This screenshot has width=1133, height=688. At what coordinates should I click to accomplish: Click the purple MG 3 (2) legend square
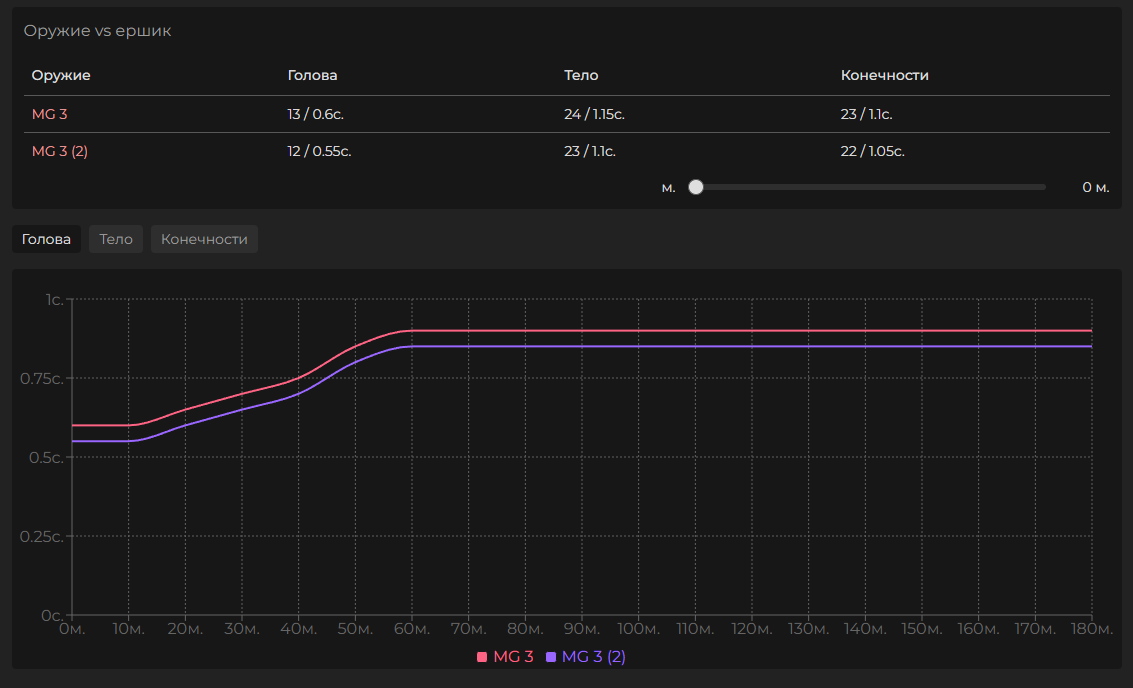[551, 657]
